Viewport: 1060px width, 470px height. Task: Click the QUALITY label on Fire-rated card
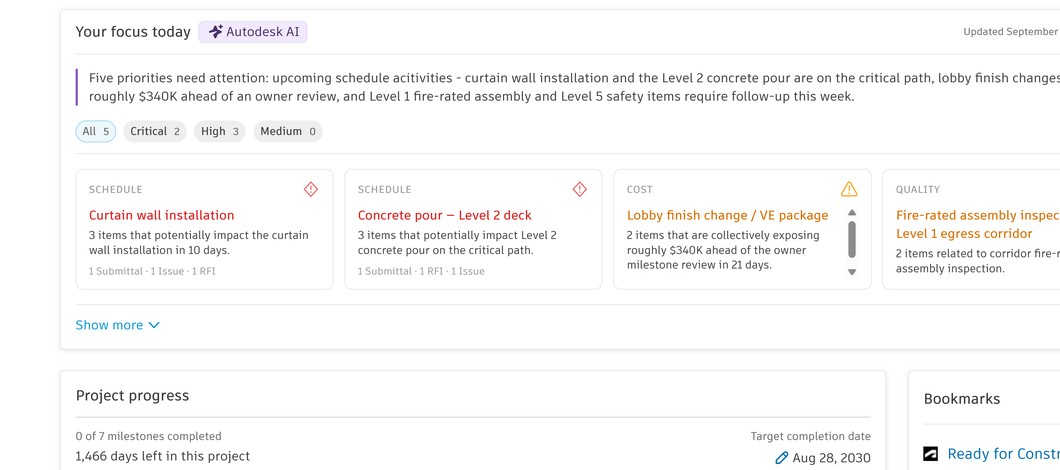(918, 189)
